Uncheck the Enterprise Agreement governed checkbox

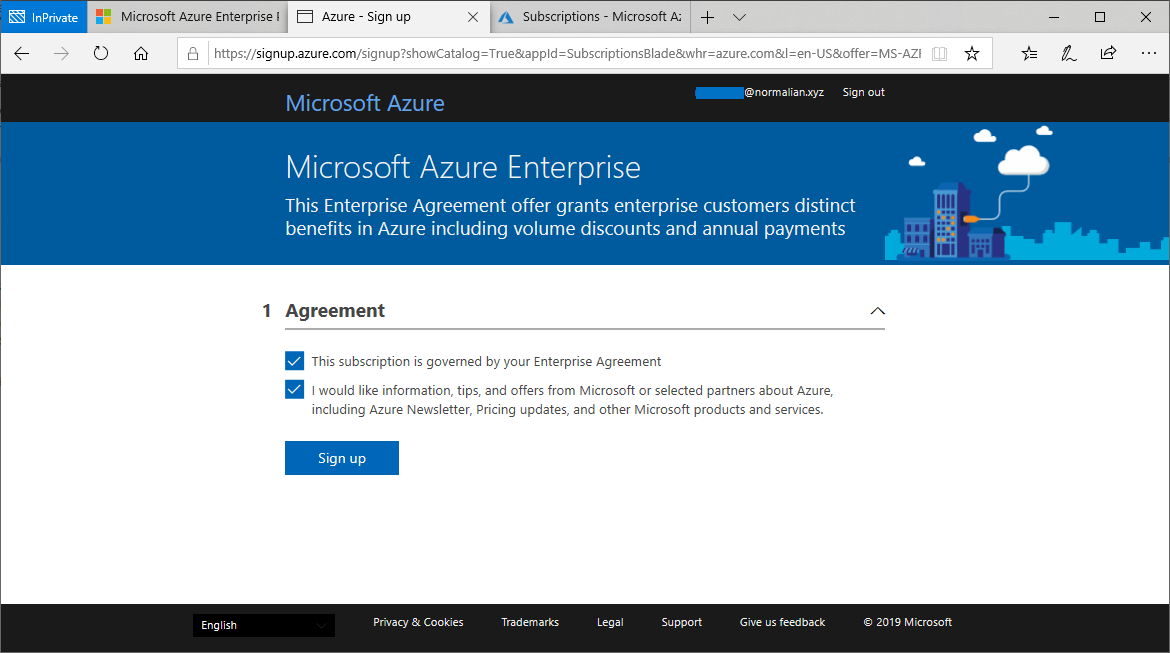pyautogui.click(x=294, y=361)
